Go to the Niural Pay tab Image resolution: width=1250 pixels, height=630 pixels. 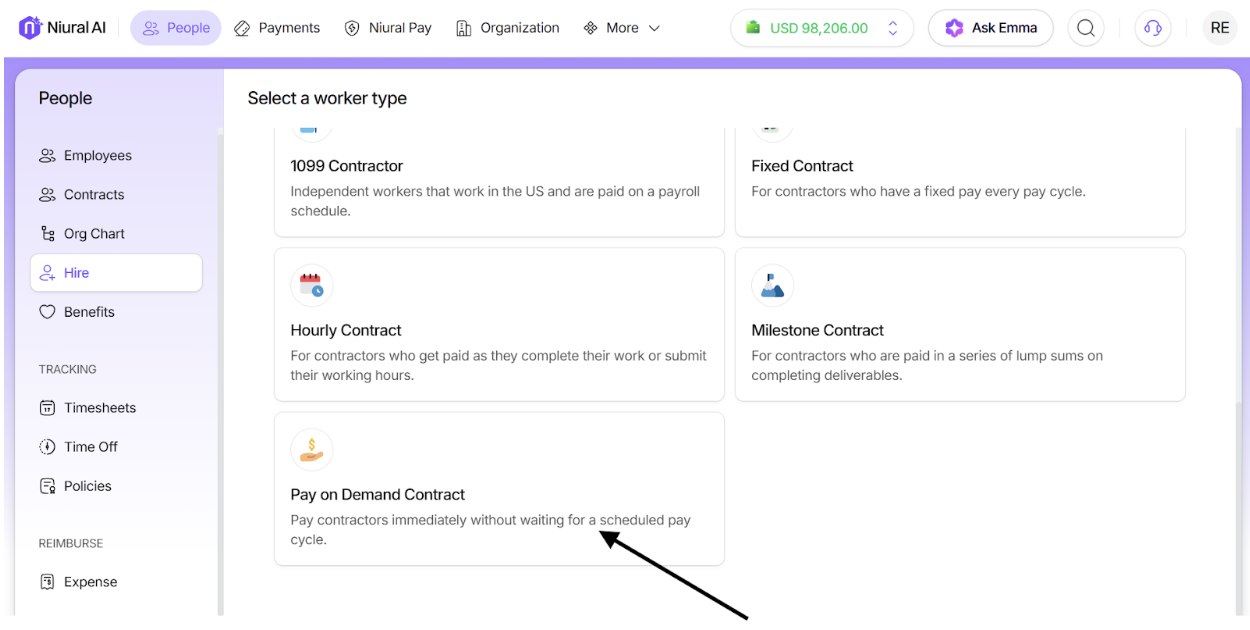coord(388,28)
